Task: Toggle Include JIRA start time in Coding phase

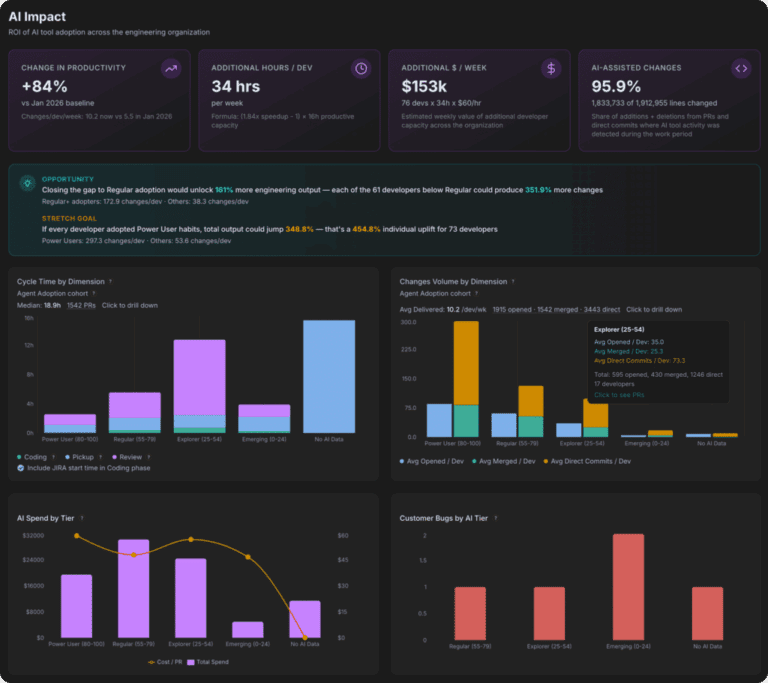Action: 21,468
